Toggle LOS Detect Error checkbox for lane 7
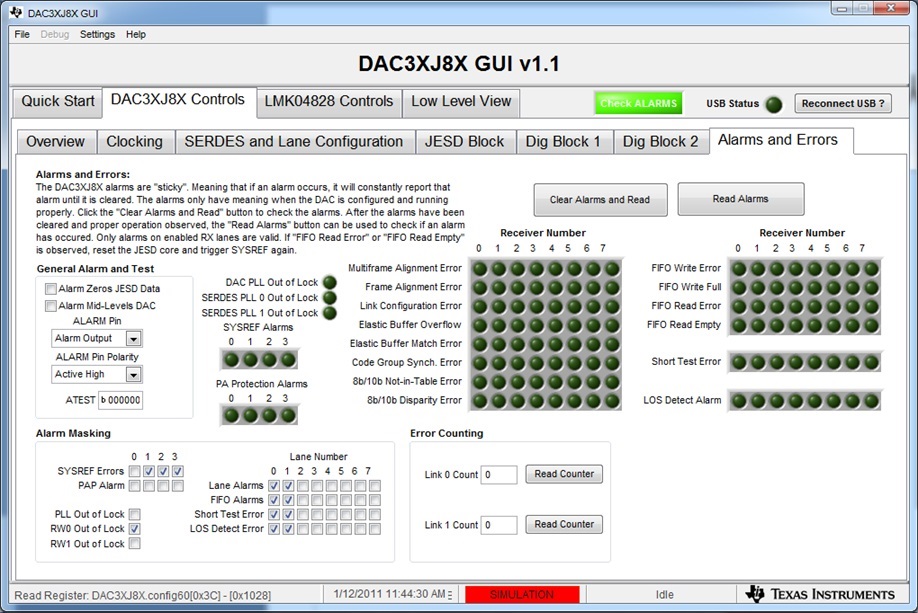The image size is (918, 613). click(375, 529)
